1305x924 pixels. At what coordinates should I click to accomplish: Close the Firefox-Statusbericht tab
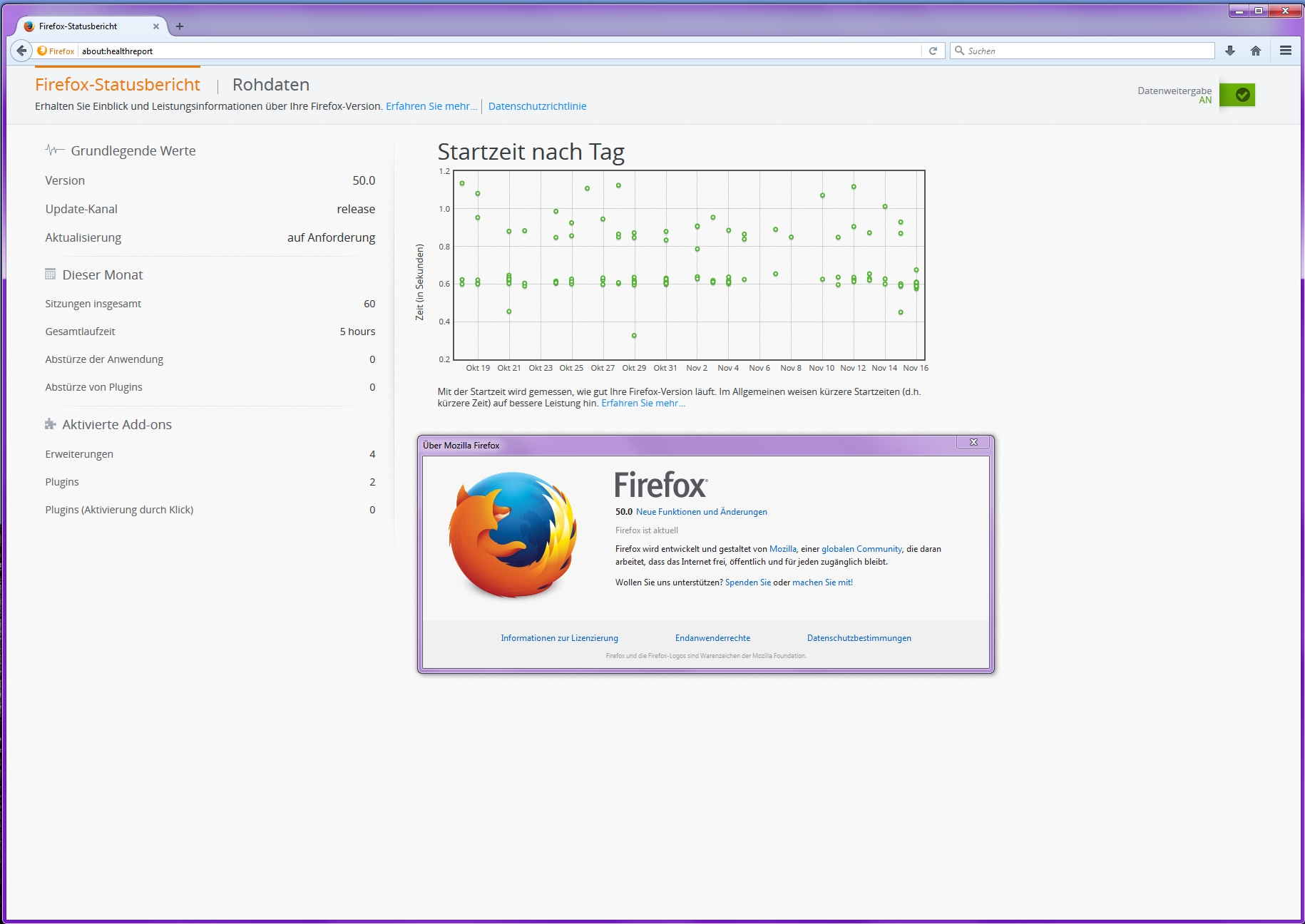tap(156, 26)
